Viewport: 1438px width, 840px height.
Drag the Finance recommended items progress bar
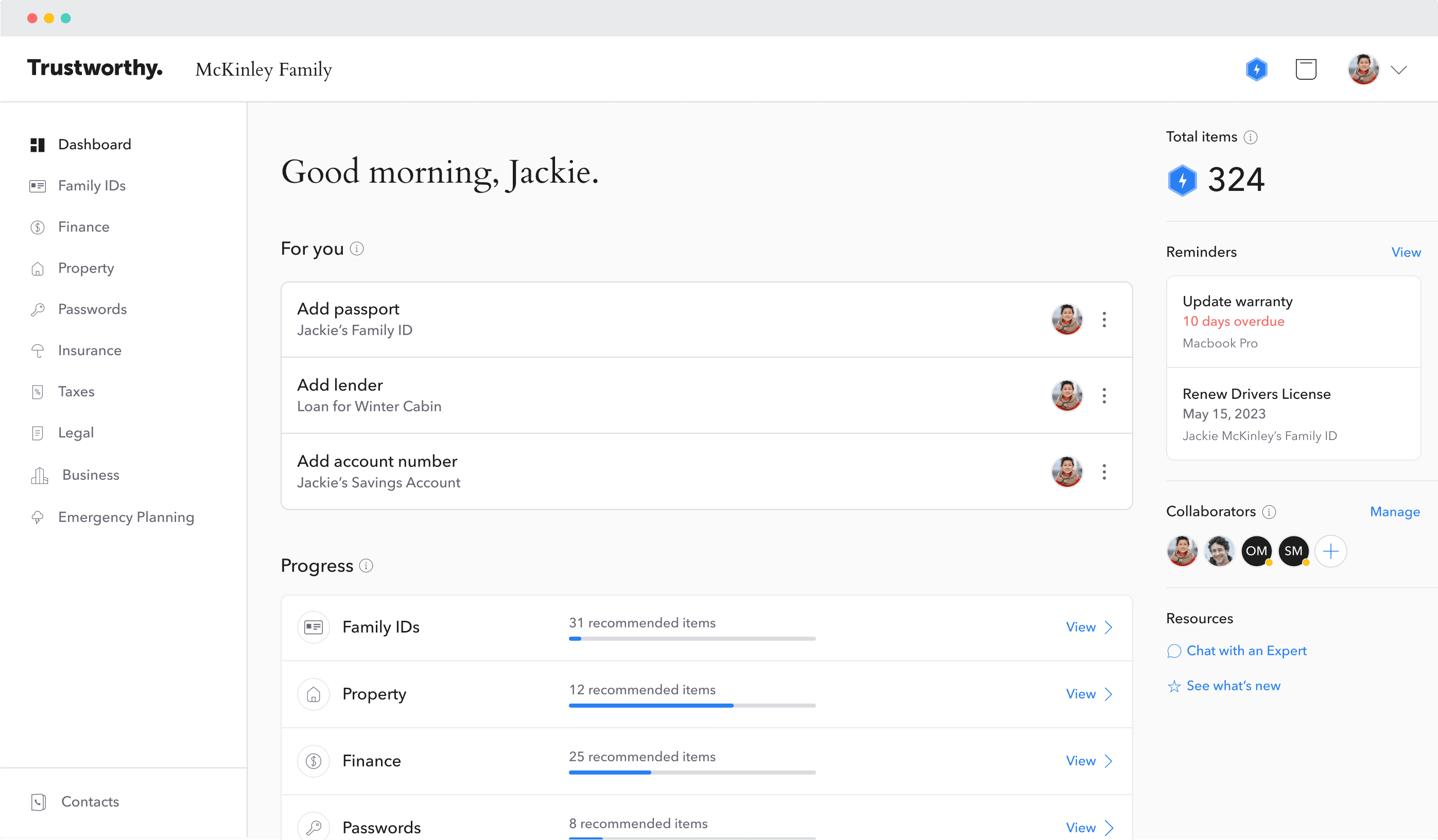691,773
